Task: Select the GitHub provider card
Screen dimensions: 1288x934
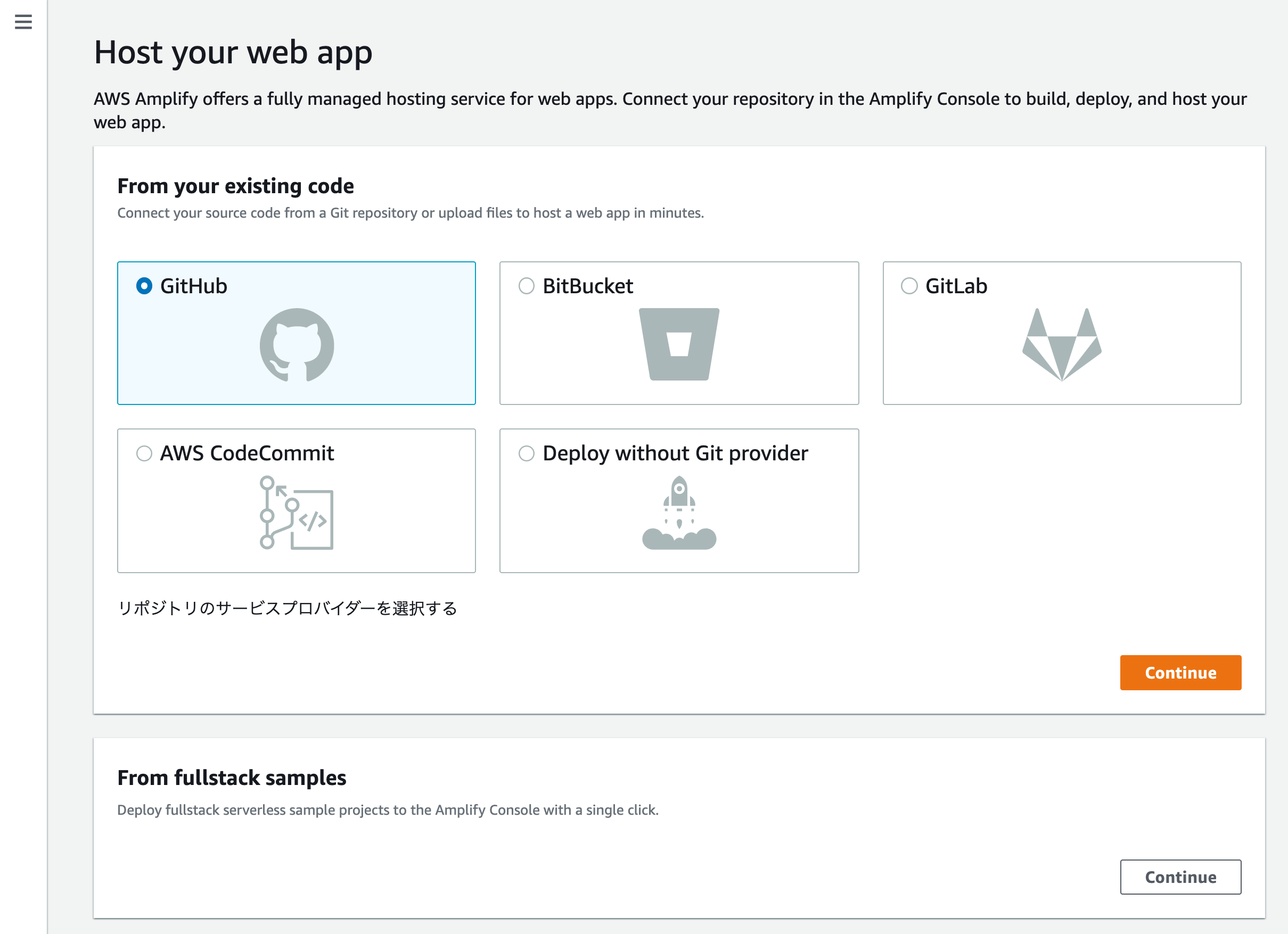Action: (297, 333)
